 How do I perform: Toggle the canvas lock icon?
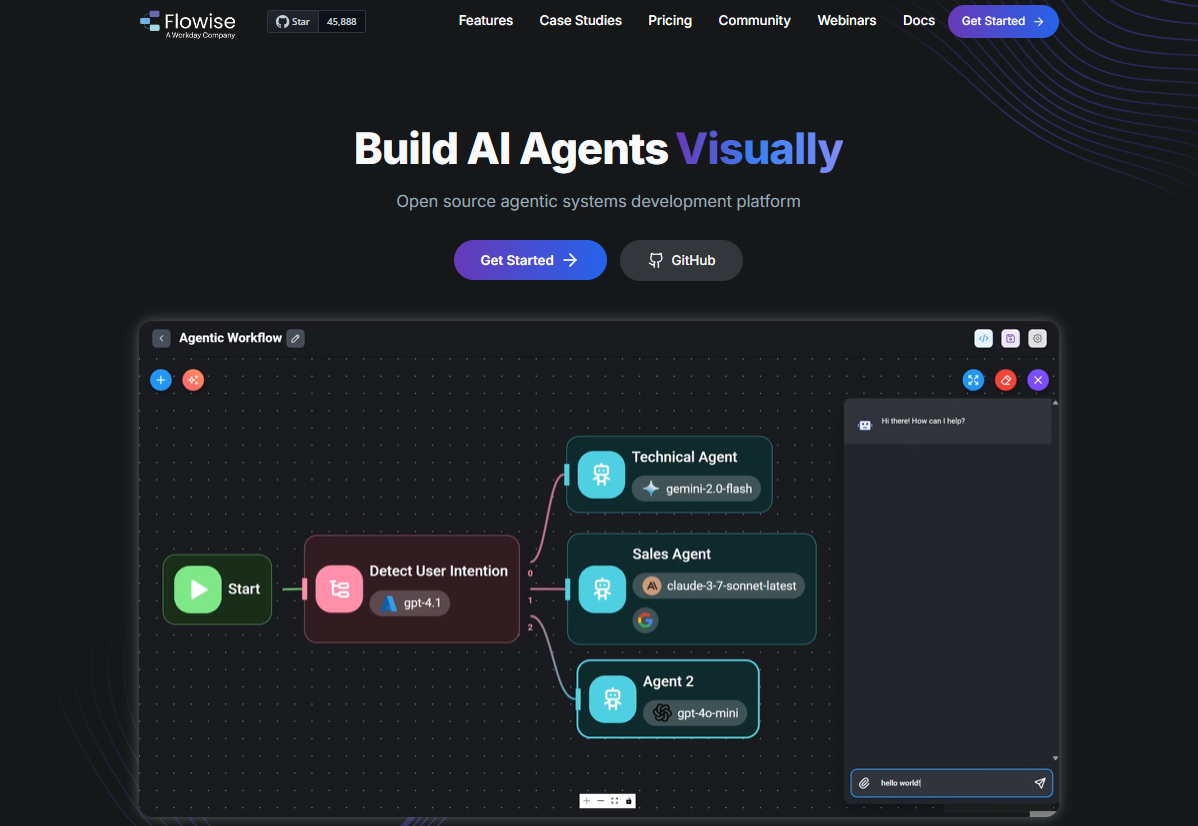(x=629, y=801)
